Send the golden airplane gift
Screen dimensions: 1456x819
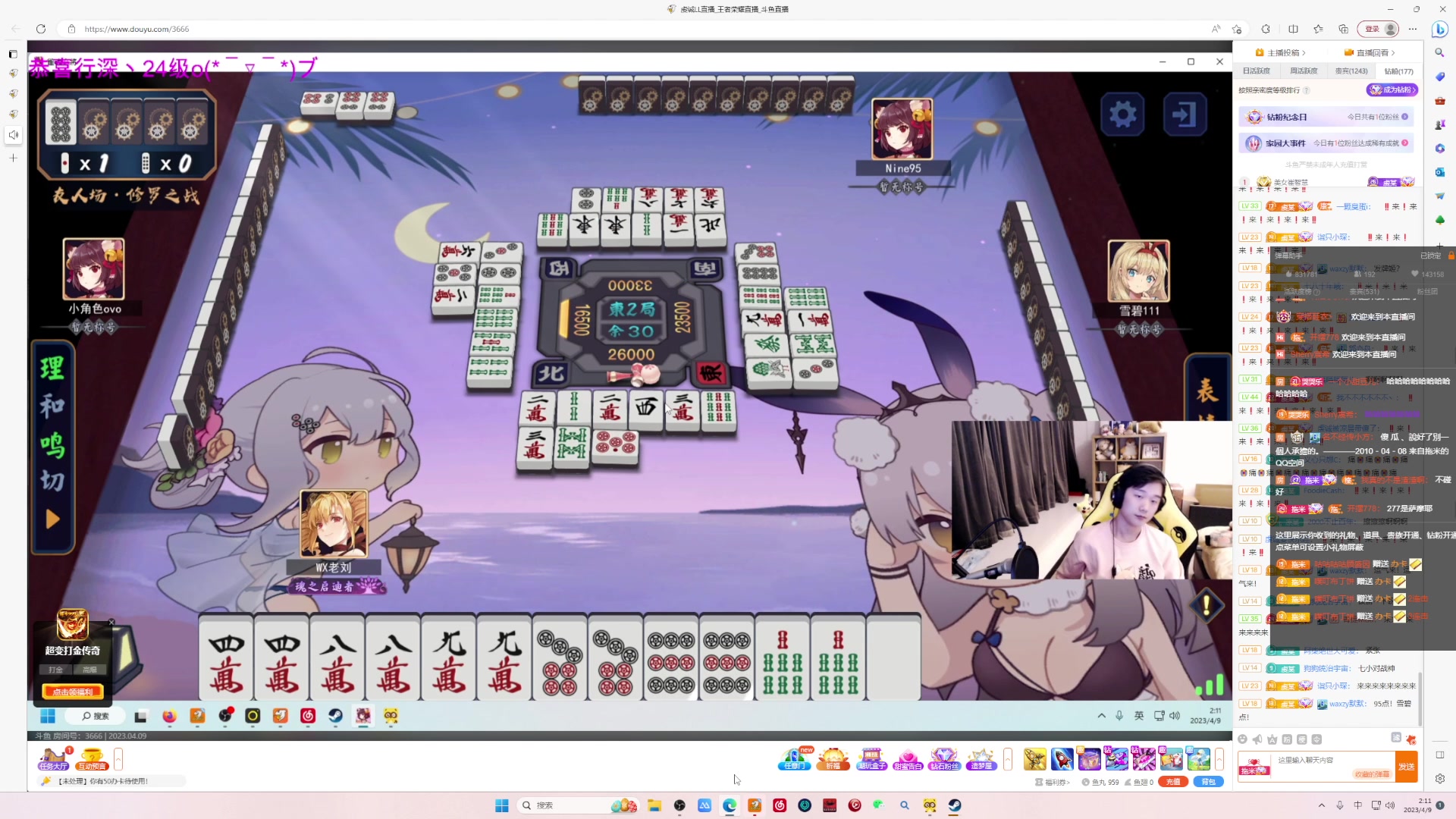(x=1035, y=758)
